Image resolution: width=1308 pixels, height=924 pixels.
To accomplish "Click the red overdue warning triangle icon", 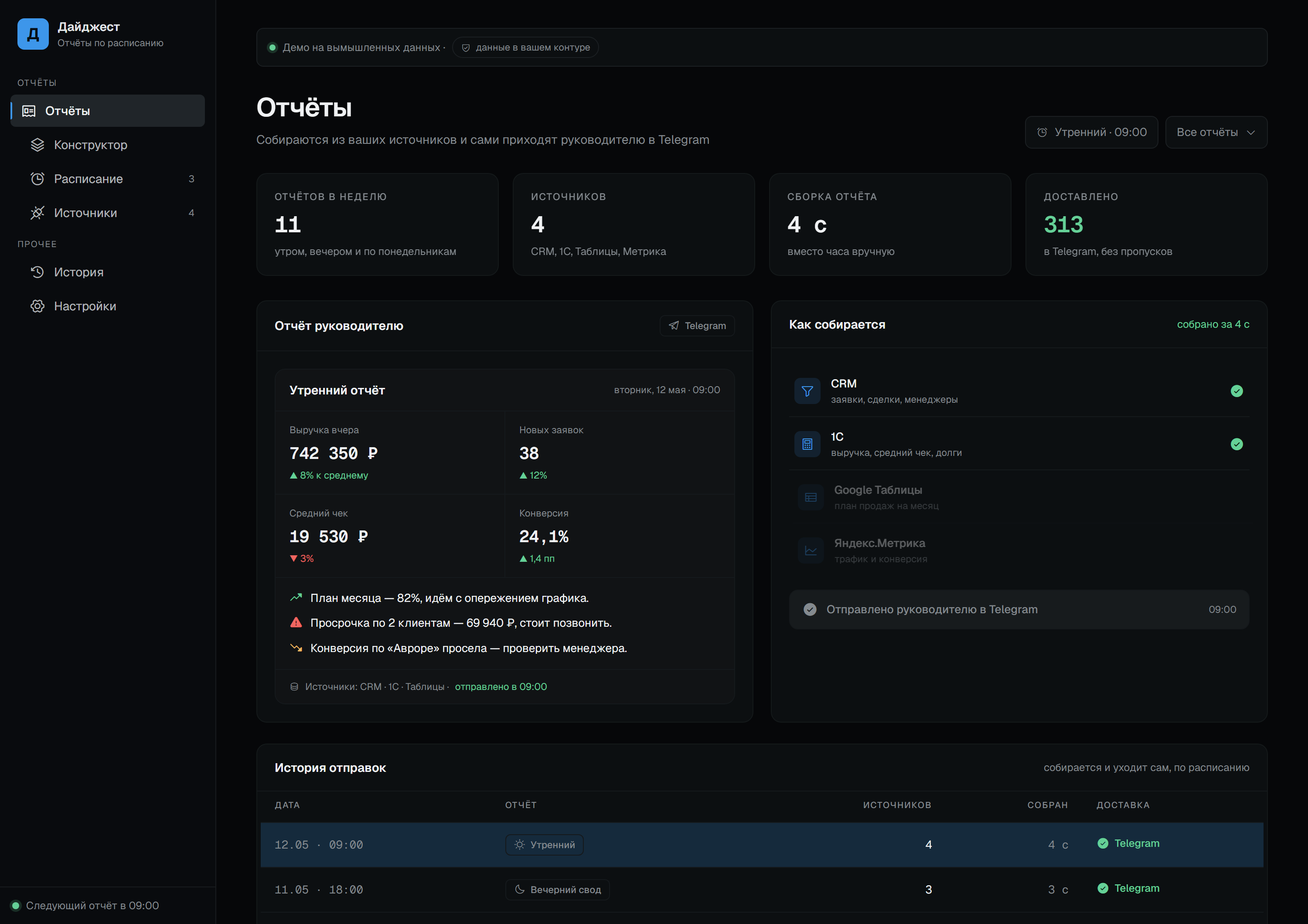I will click(296, 622).
